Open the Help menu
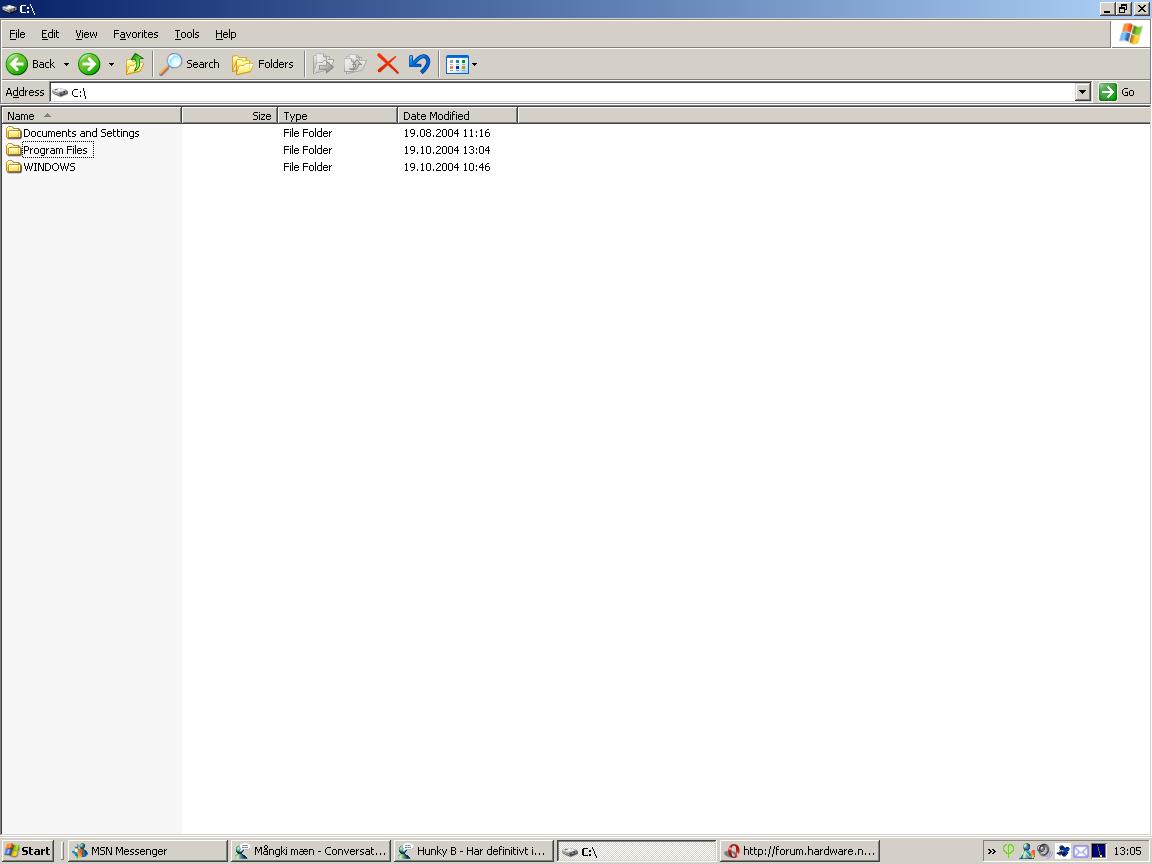 coord(226,34)
